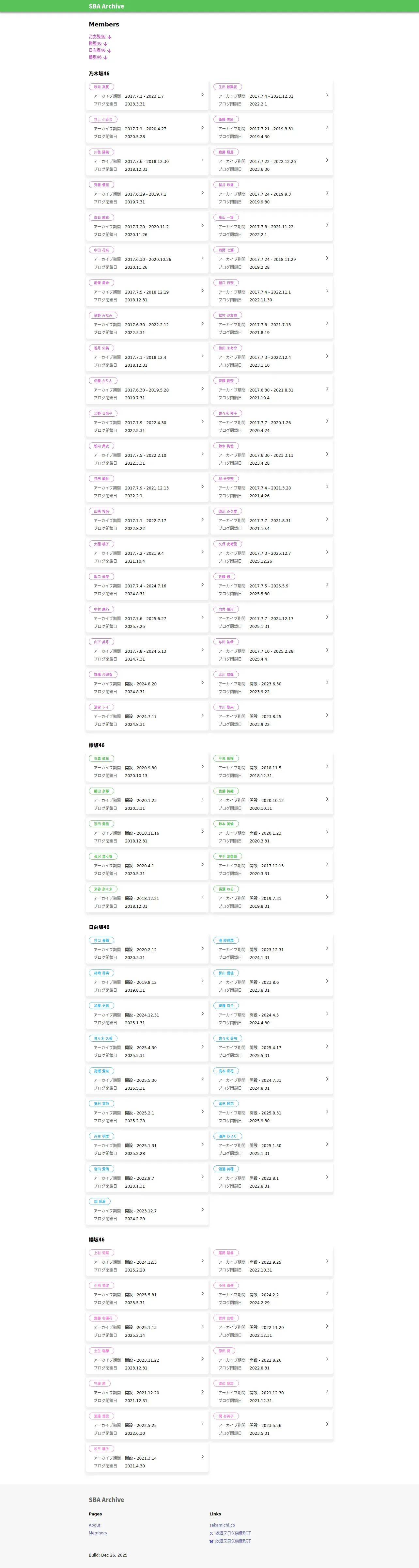Select the 今泉 佑唯 name tag
The width and height of the screenshot is (419, 1568).
[226, 759]
